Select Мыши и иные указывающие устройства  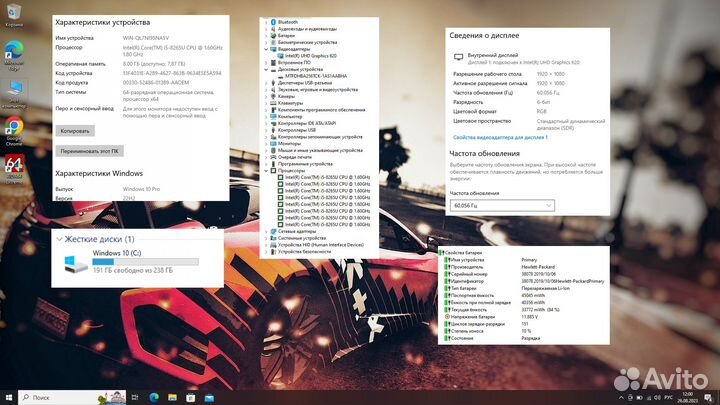pyautogui.click(x=320, y=150)
